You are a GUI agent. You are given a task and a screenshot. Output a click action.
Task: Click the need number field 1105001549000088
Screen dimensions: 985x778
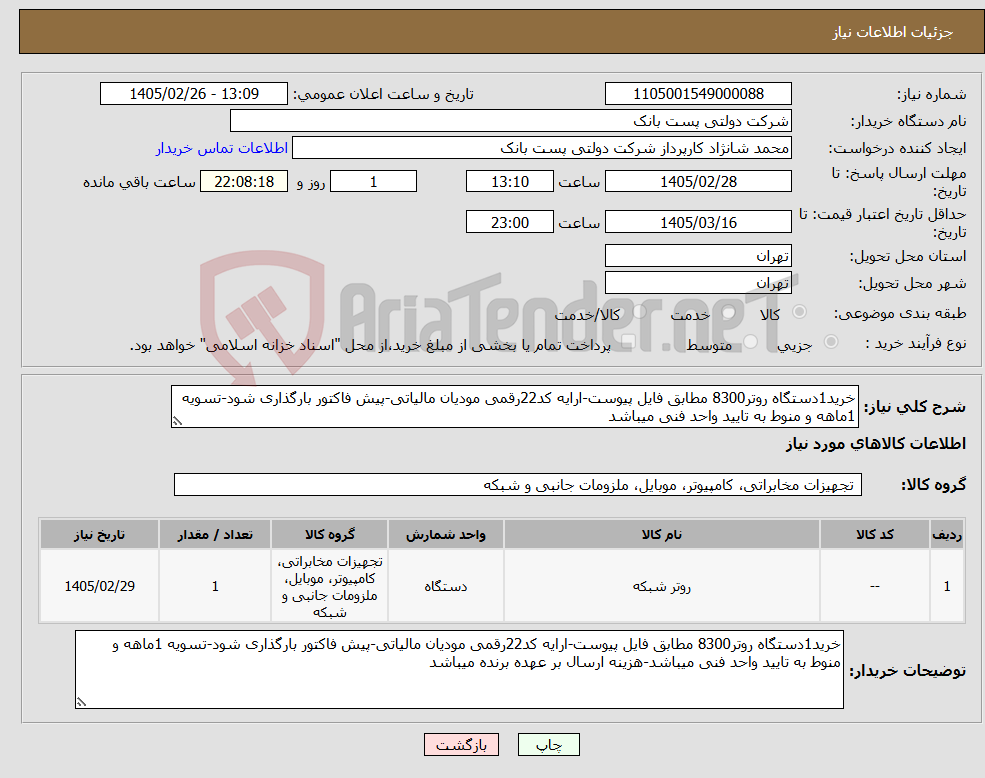[698, 94]
